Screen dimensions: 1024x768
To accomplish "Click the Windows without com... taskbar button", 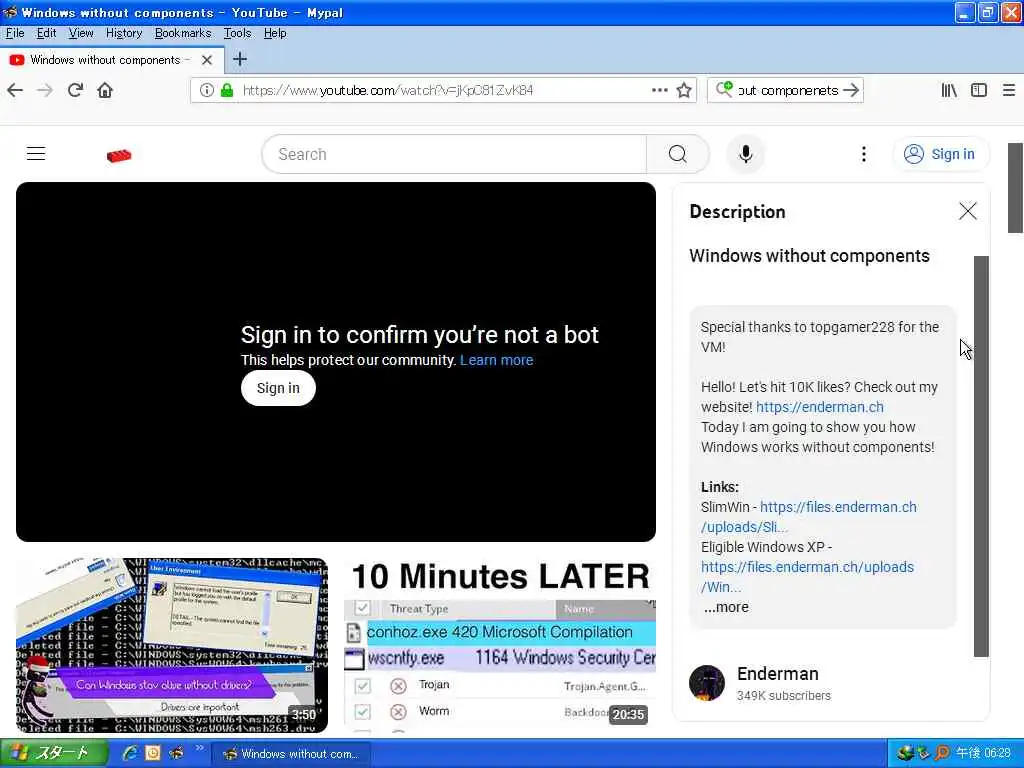I will click(291, 754).
